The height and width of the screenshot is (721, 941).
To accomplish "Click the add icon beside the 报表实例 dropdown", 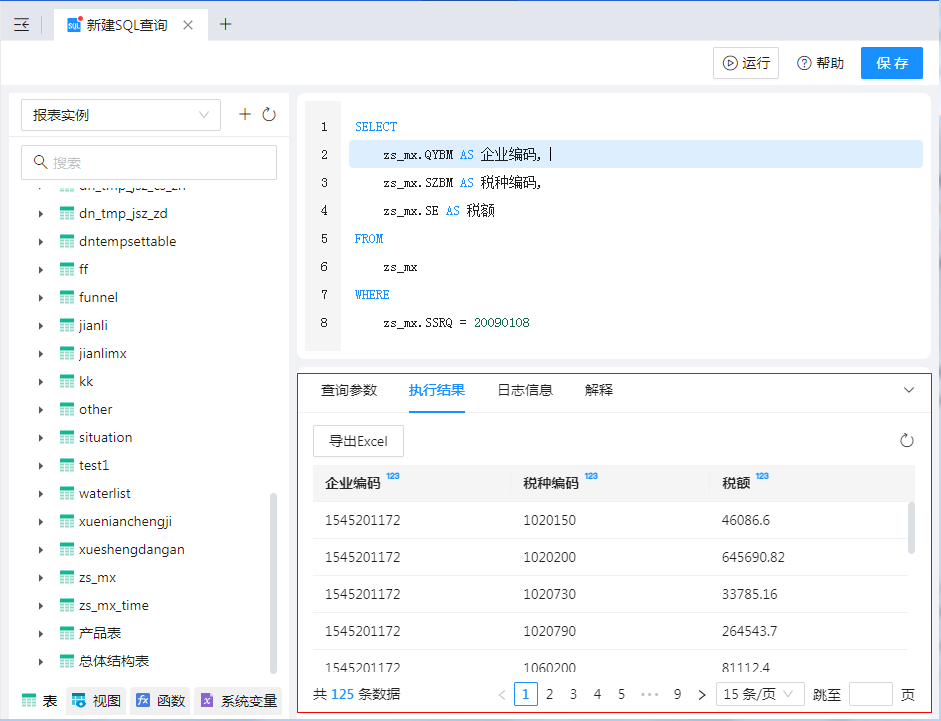I will click(x=245, y=115).
